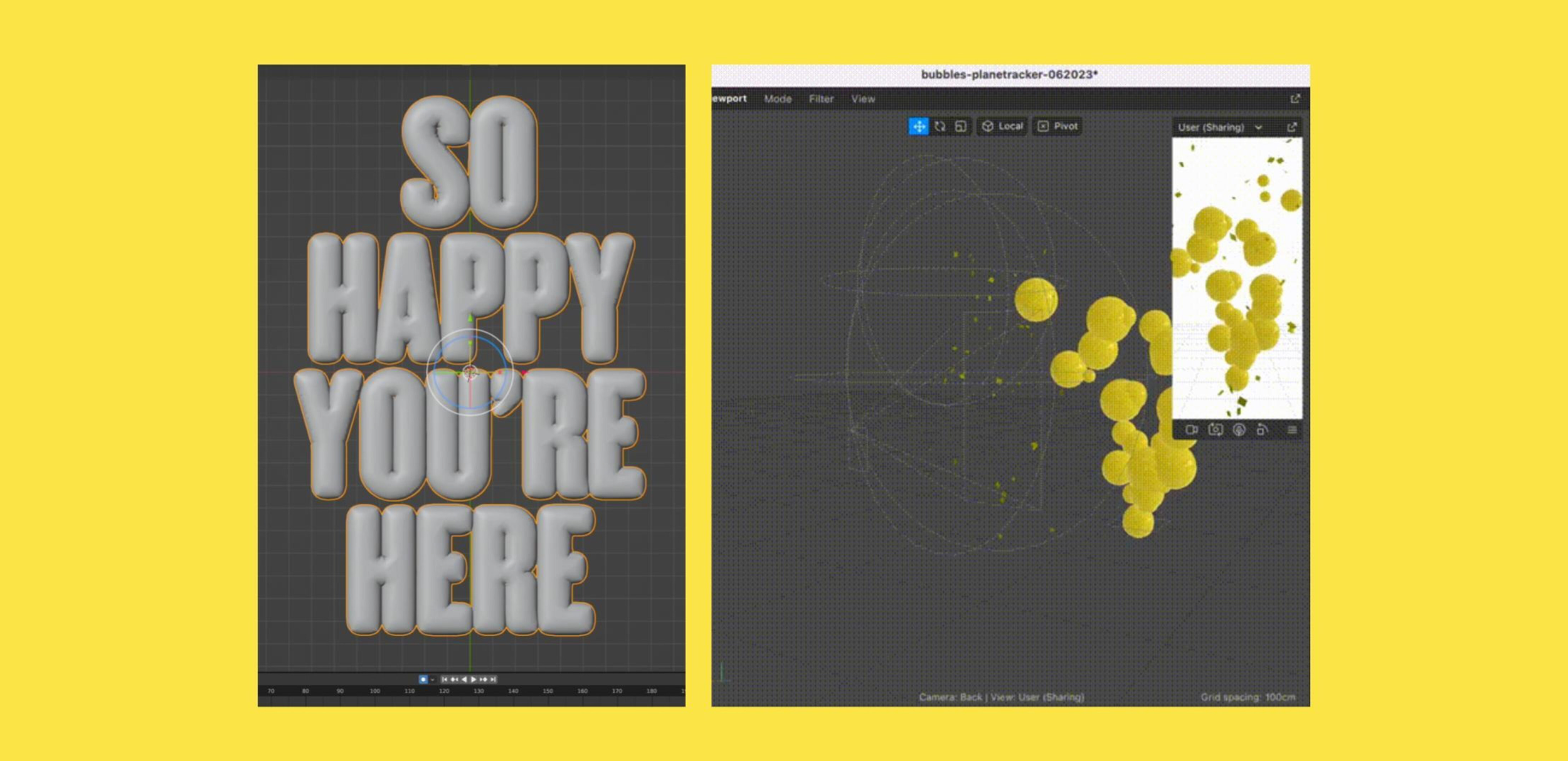The image size is (1568, 761).
Task: Click the microphone icon under preview
Action: coord(1239,430)
